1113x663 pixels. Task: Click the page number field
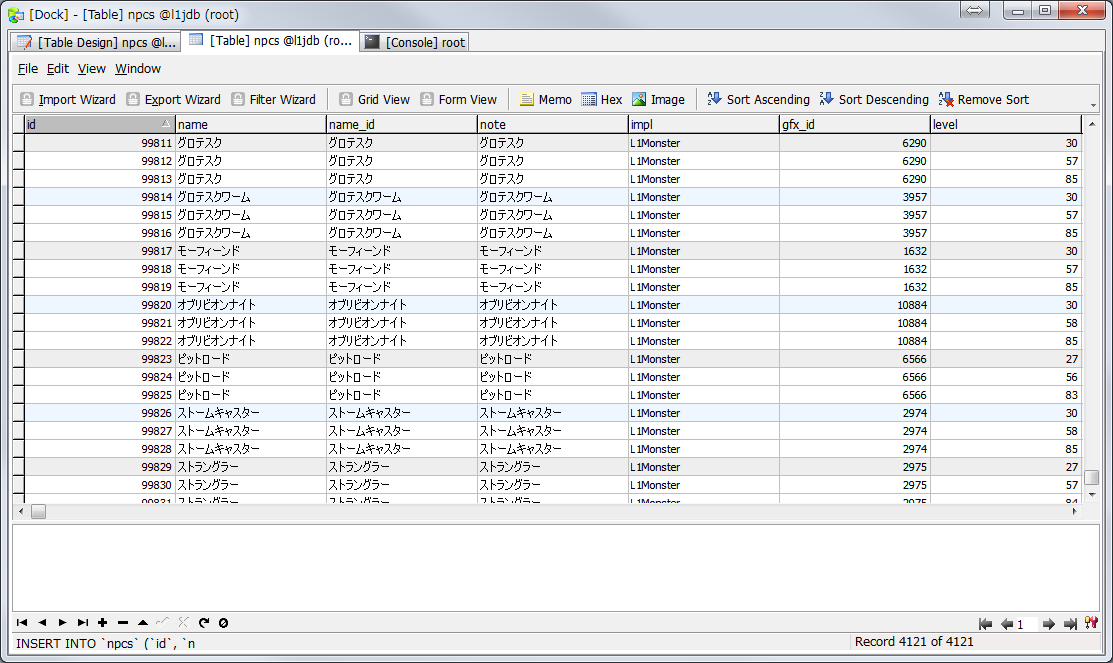(x=1026, y=624)
